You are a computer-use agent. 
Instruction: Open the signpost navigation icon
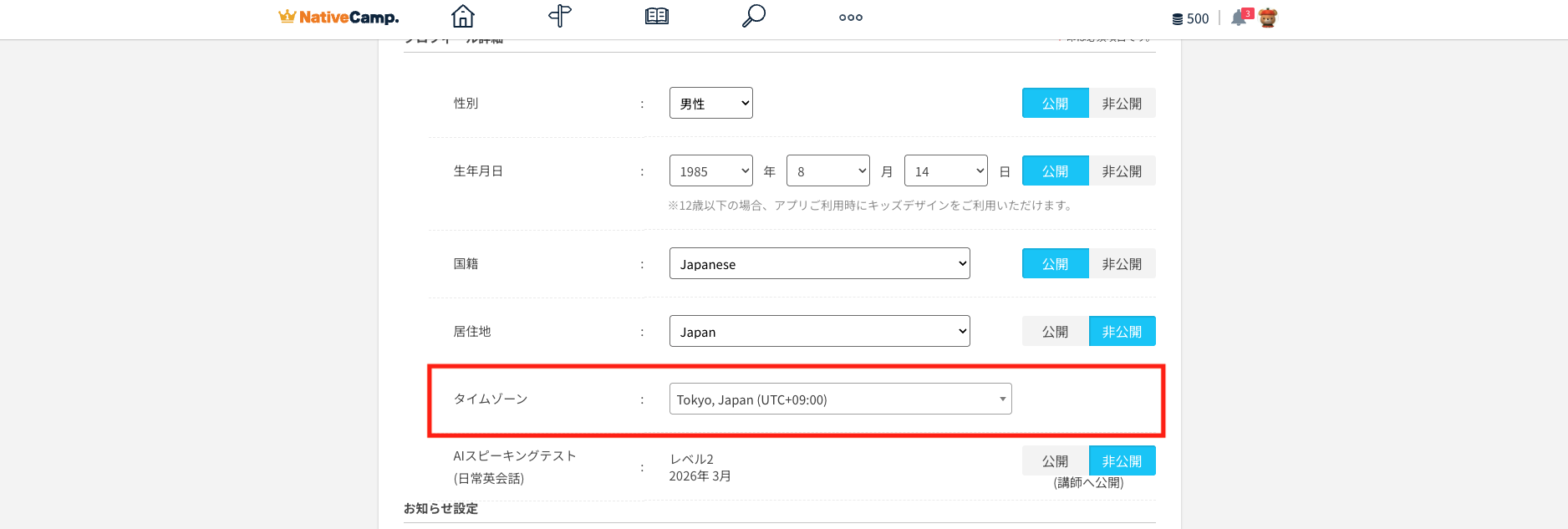pyautogui.click(x=559, y=17)
